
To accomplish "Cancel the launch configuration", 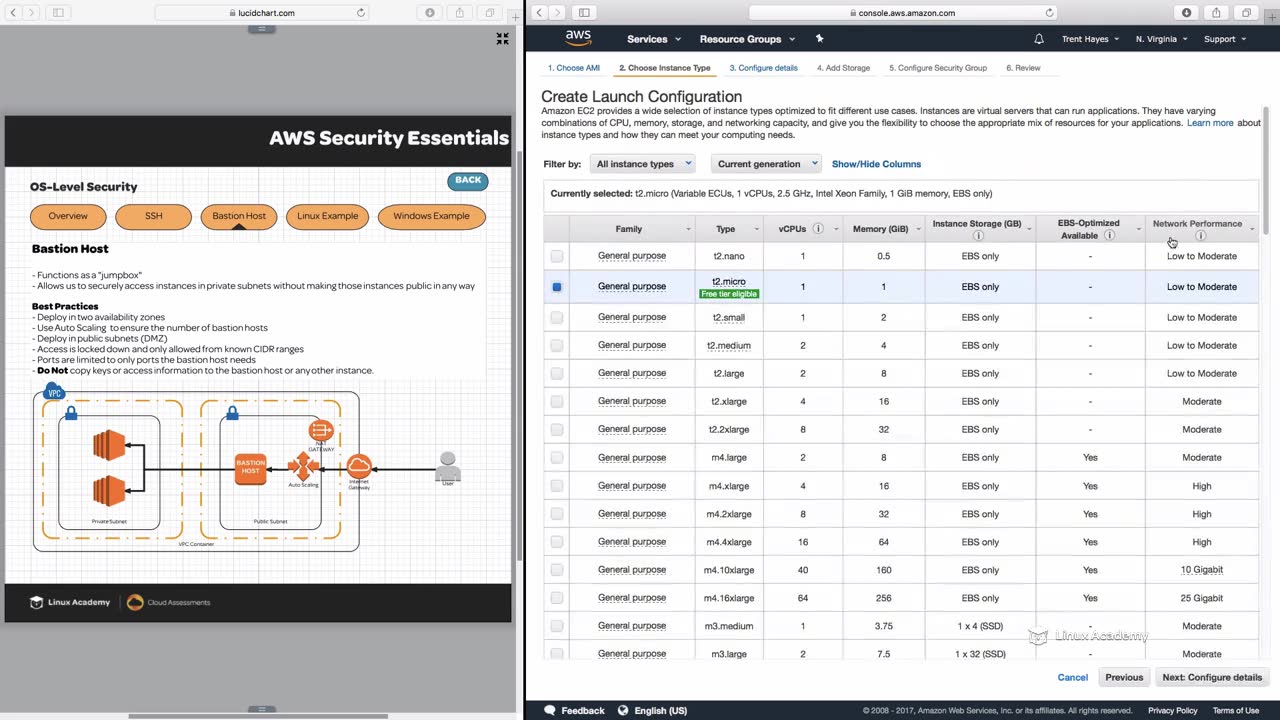I will click(1073, 677).
